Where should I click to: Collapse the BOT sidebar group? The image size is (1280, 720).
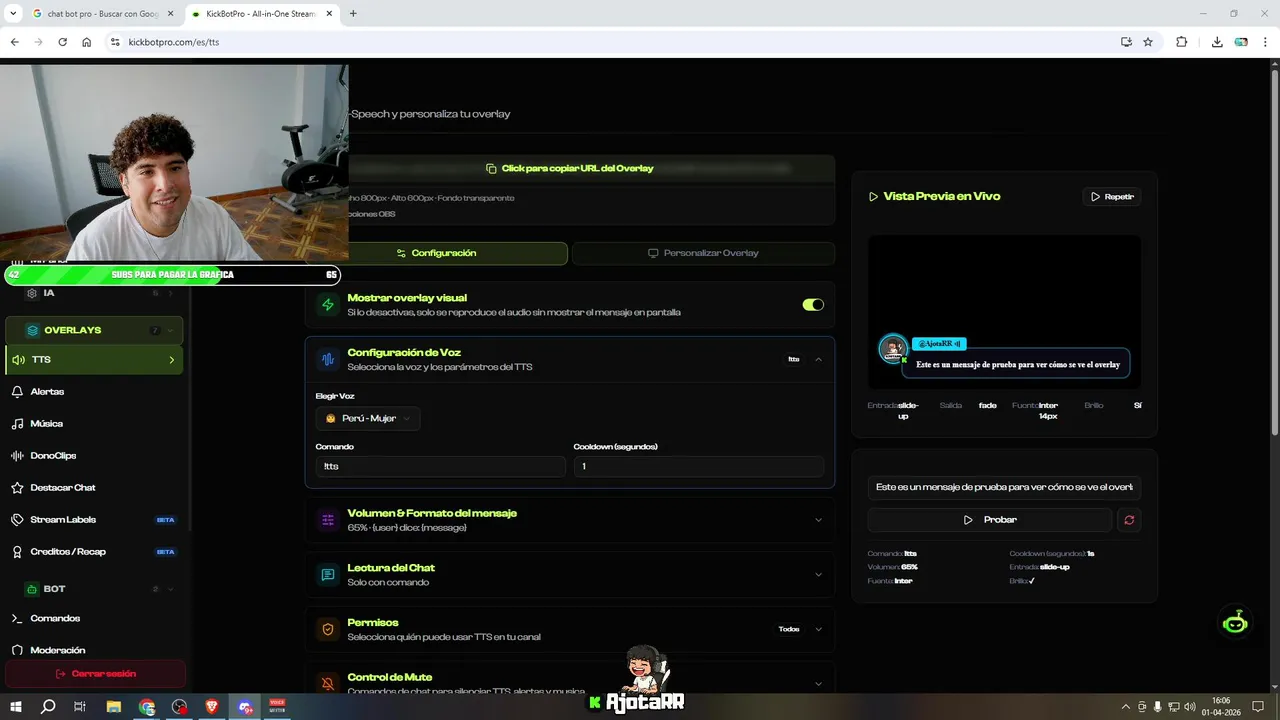click(x=94, y=589)
